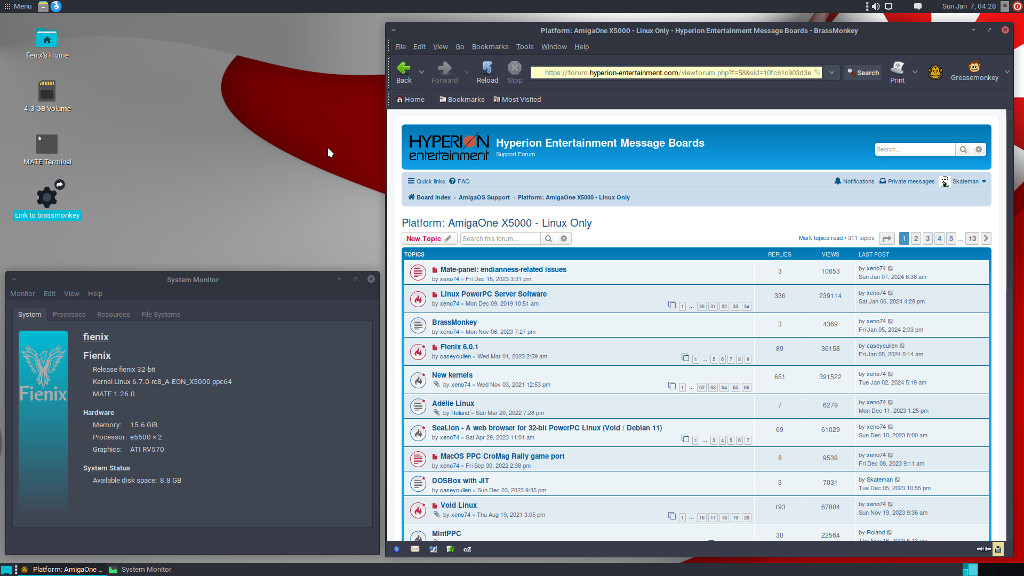1024x576 pixels.
Task: Open the browser File menu
Action: click(400, 47)
